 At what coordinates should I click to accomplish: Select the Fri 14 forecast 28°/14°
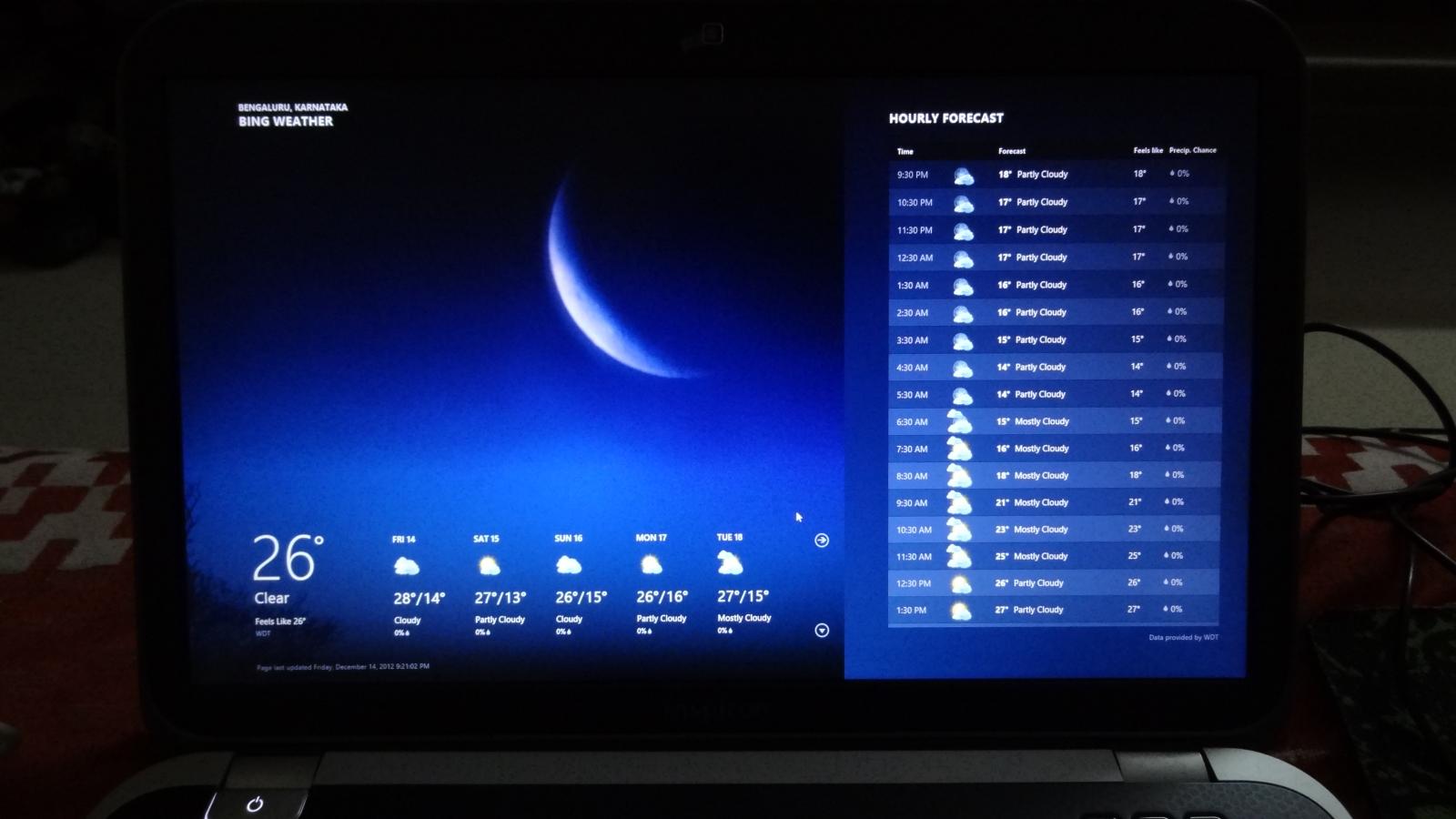click(x=419, y=598)
